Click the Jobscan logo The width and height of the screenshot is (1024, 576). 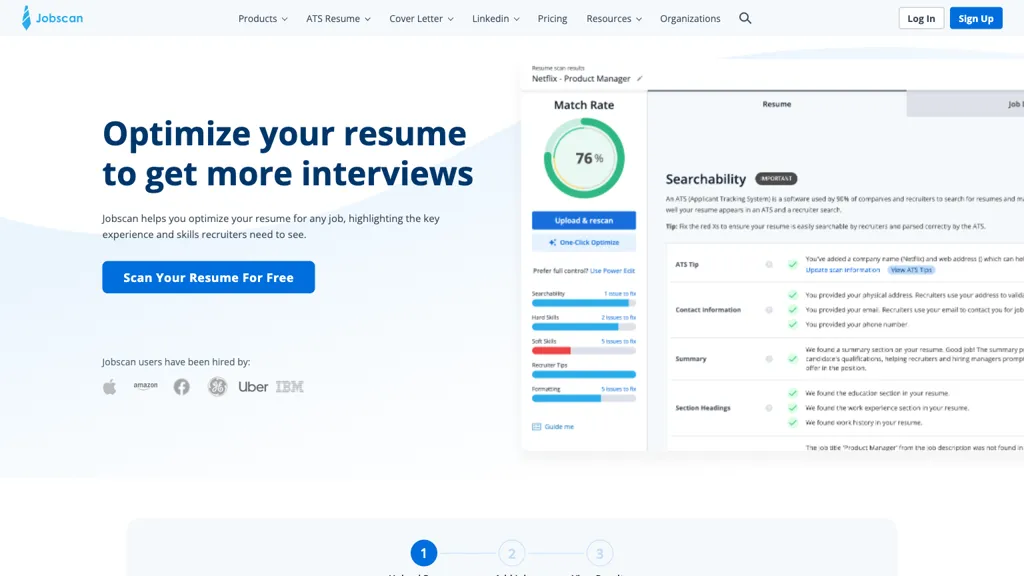coord(52,18)
